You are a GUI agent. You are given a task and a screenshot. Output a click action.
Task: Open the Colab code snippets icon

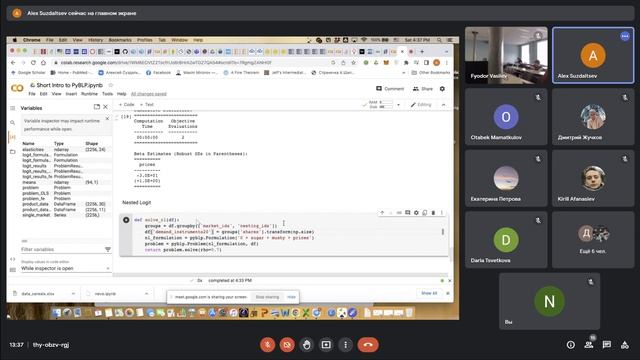(x=13, y=259)
